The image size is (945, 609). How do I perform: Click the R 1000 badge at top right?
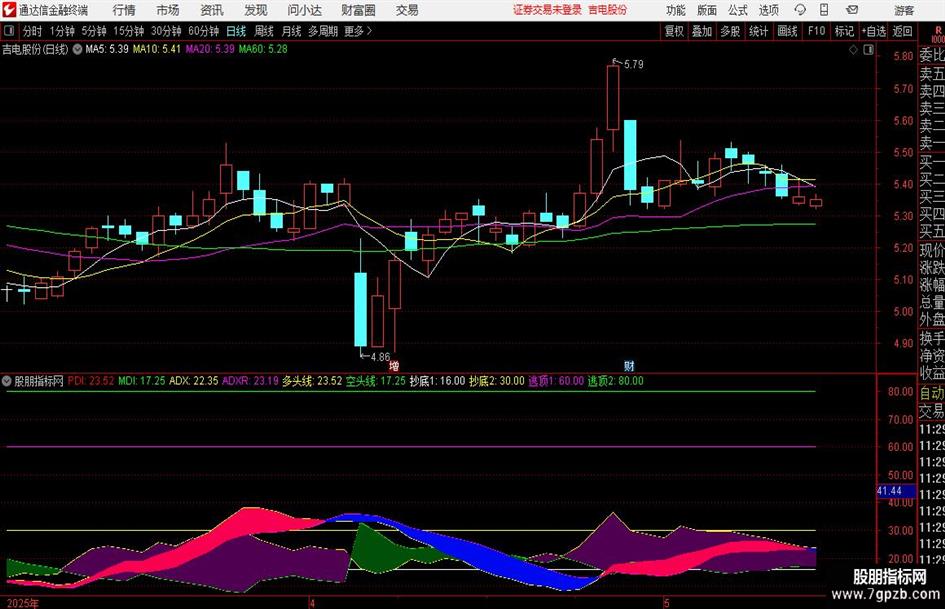[938, 34]
